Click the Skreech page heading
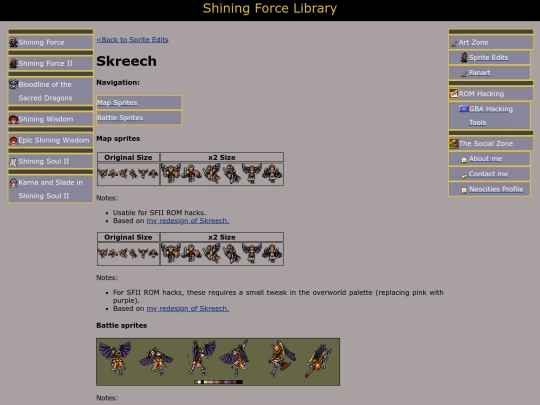Screen dimensions: 540x405 [x=126, y=61]
